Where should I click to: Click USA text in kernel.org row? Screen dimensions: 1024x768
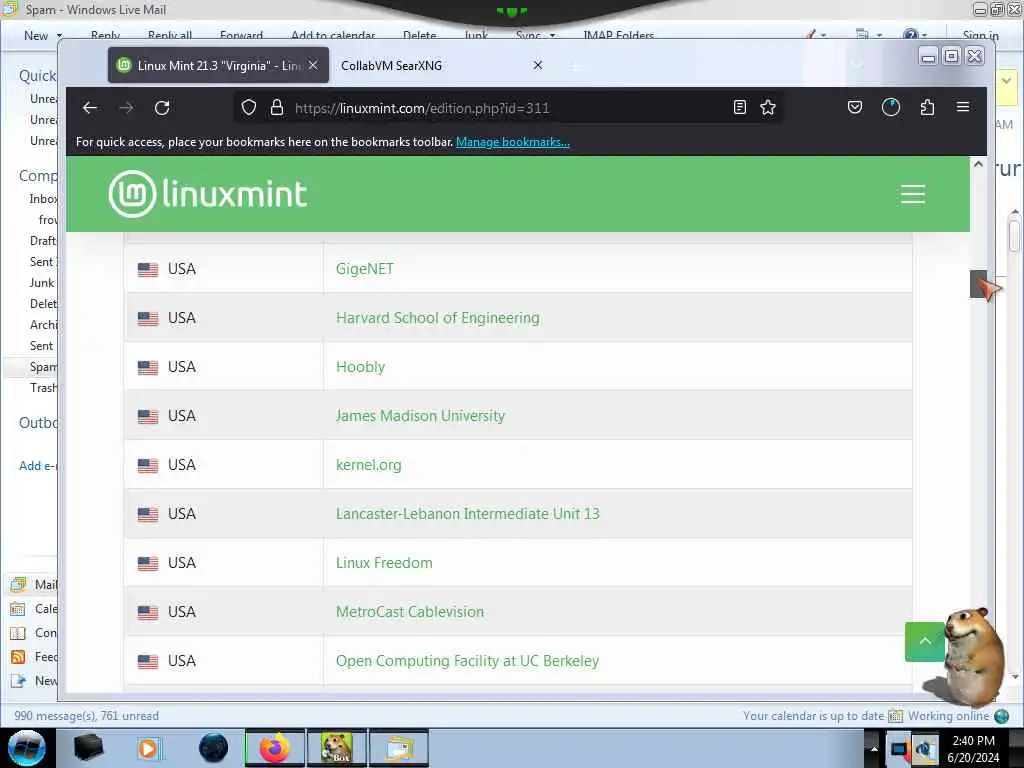click(182, 465)
